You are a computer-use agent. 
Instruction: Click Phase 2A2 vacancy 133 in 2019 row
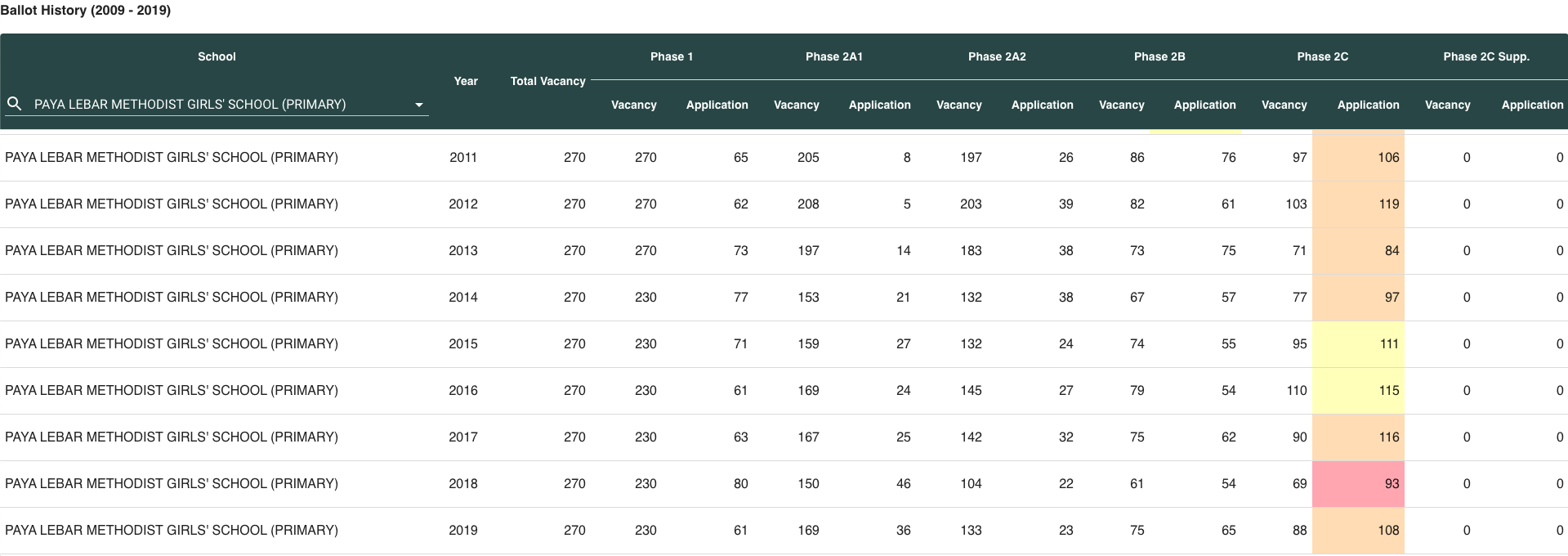pos(971,530)
